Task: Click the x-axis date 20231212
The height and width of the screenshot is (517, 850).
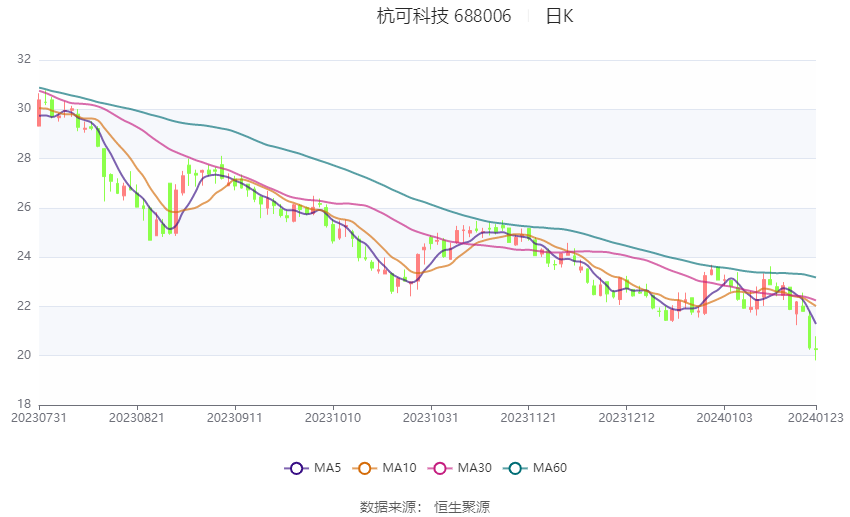Action: point(626,418)
